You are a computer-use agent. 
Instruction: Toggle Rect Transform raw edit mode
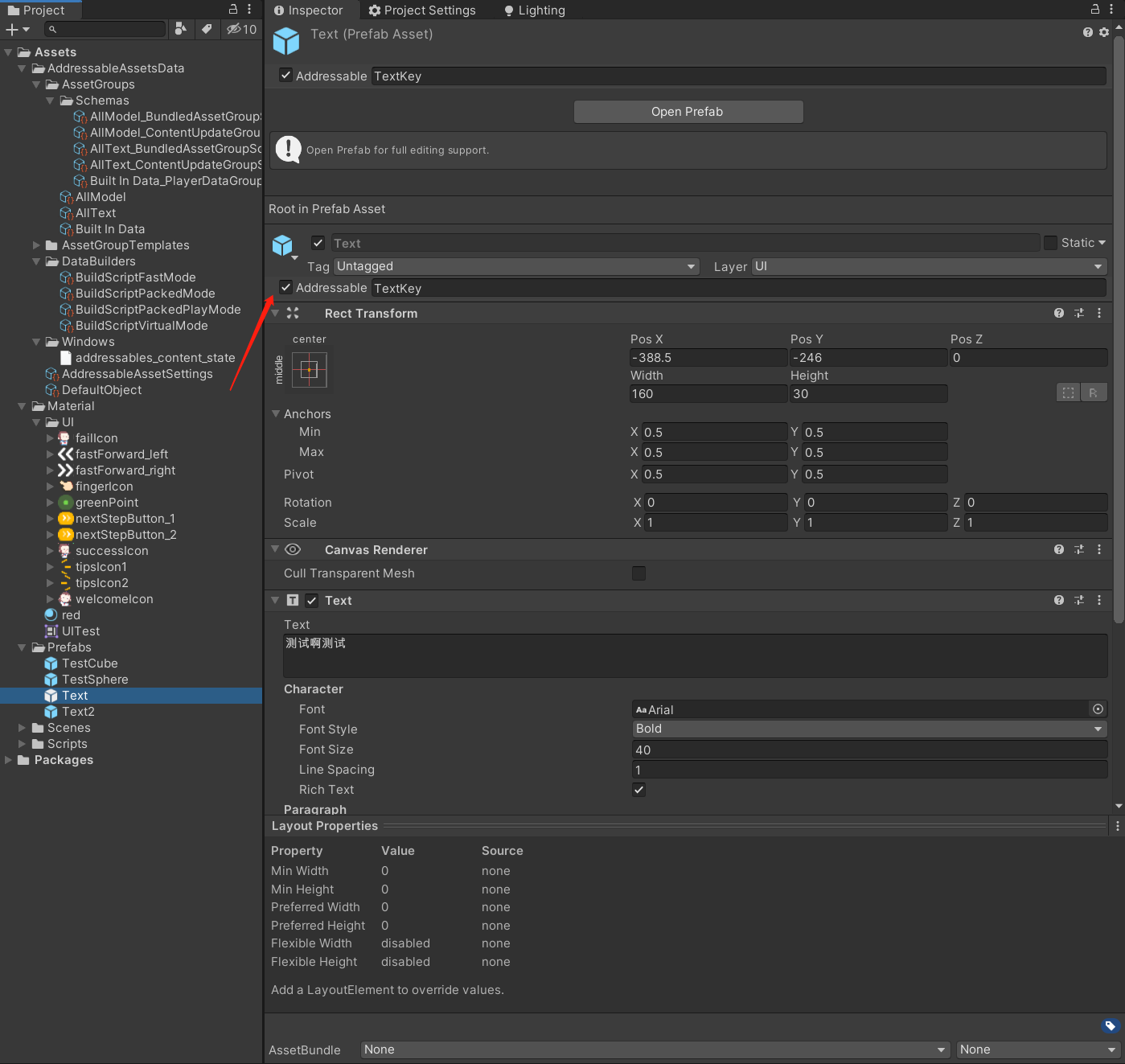1094,392
